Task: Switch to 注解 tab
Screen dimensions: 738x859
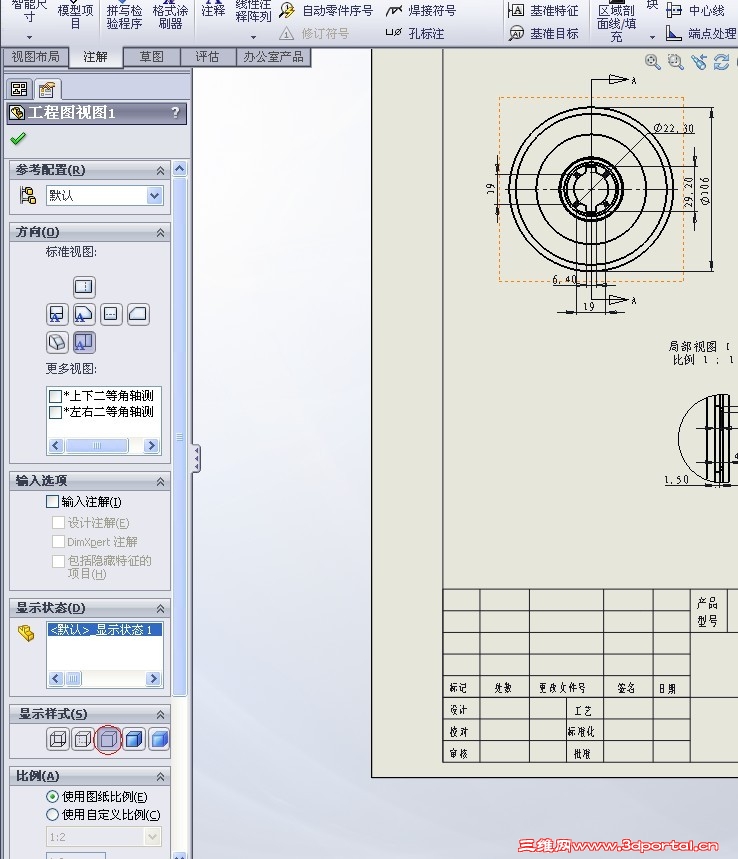Action: 95,57
